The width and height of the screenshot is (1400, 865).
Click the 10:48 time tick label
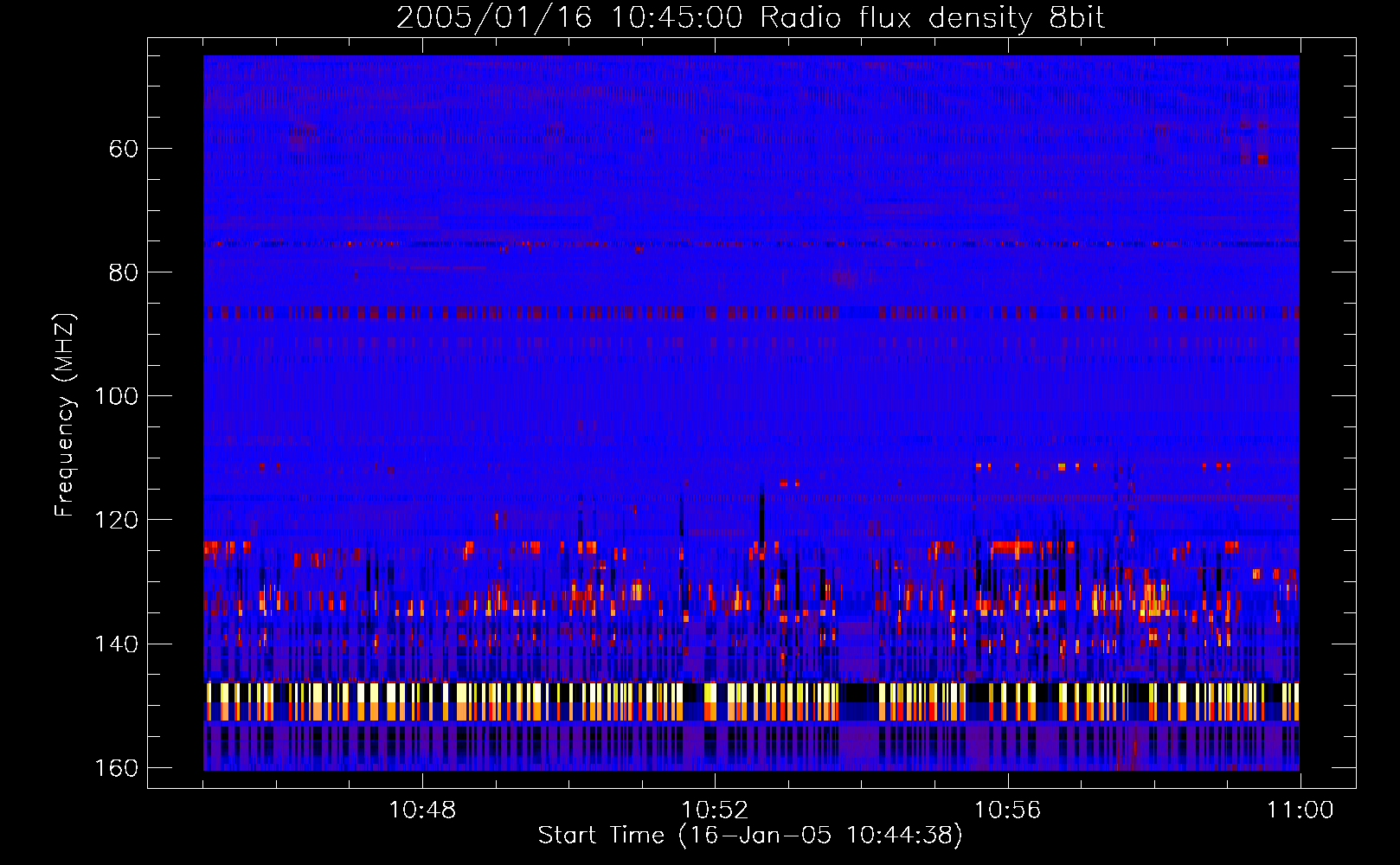click(422, 811)
